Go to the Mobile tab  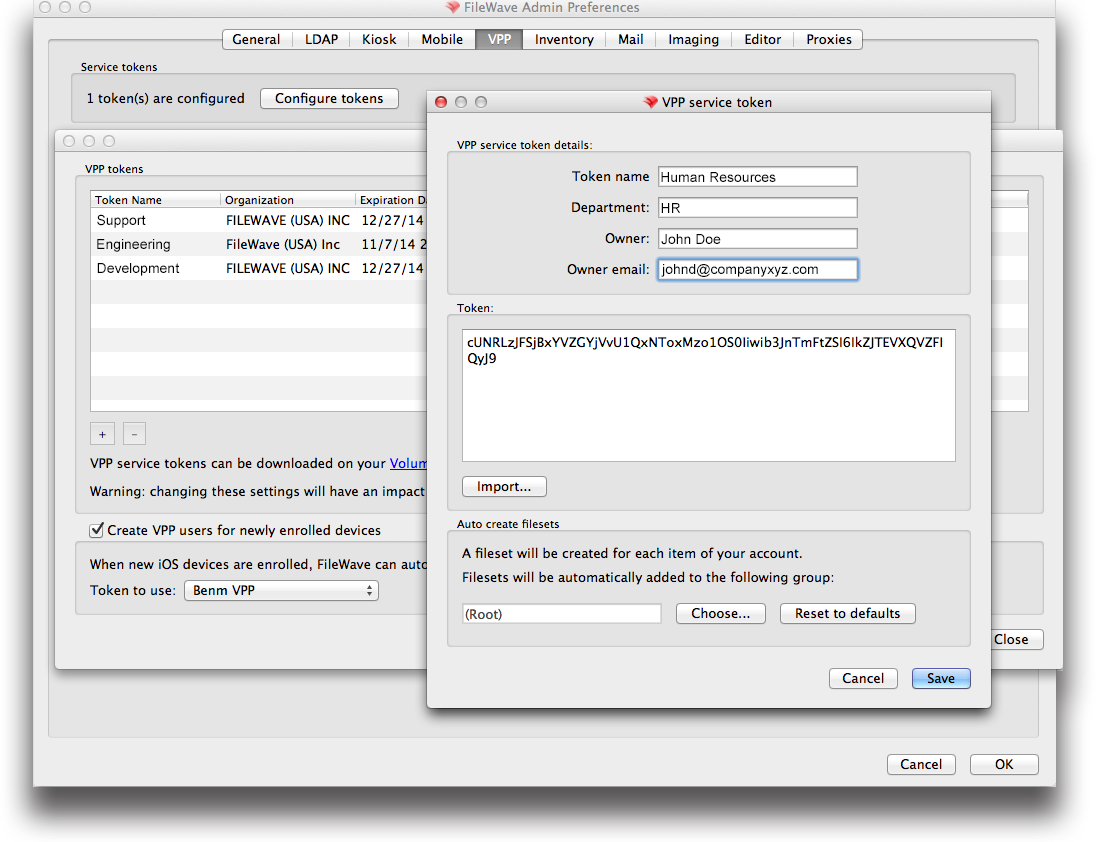point(442,39)
